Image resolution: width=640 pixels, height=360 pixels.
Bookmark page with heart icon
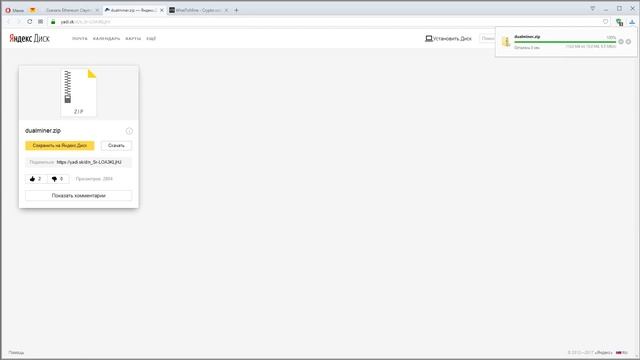[605, 22]
